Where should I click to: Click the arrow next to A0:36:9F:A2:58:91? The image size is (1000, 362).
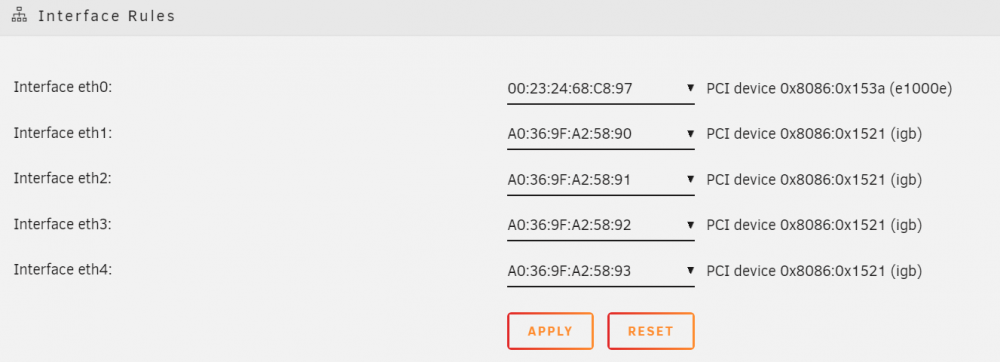click(690, 180)
